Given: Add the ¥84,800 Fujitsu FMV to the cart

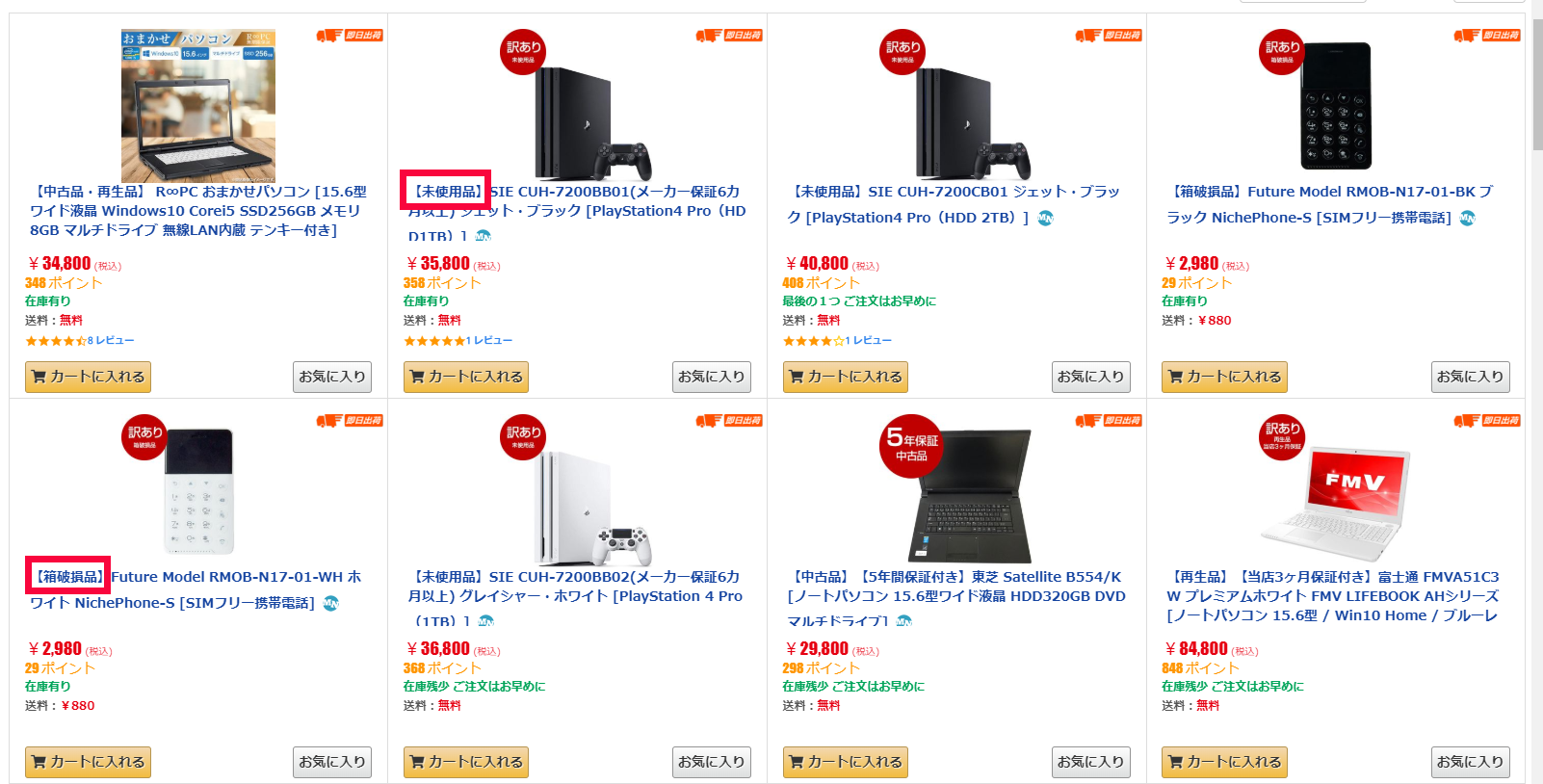Looking at the screenshot, I should (x=1224, y=762).
